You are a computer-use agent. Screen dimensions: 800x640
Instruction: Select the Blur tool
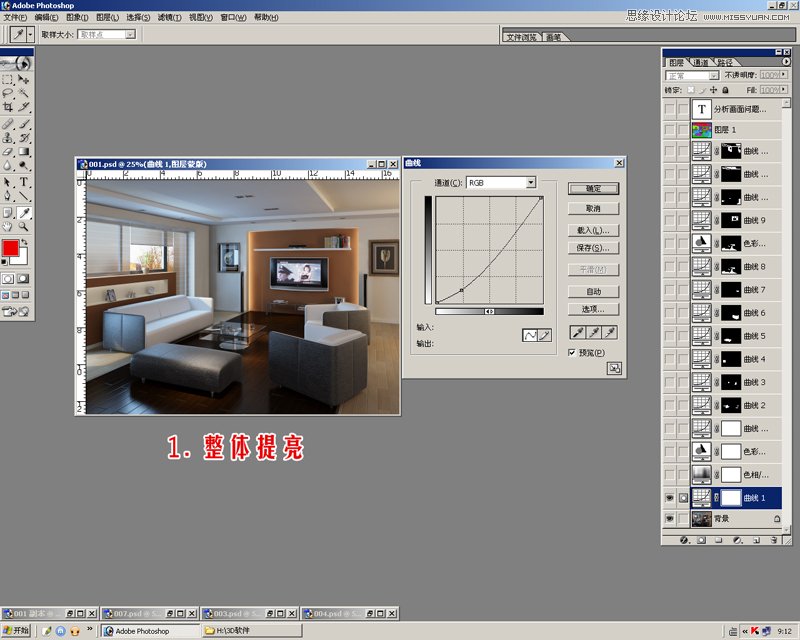8,165
